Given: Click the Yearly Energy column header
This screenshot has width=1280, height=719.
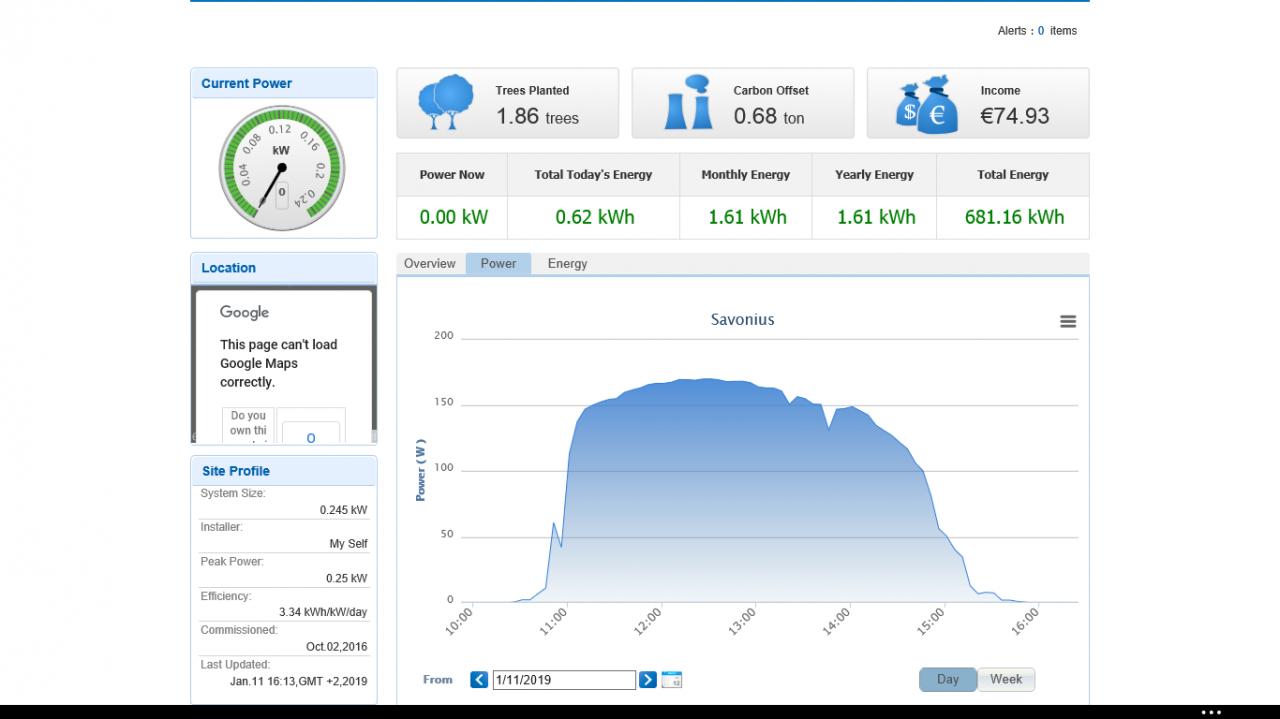Looking at the screenshot, I should click(x=875, y=175).
